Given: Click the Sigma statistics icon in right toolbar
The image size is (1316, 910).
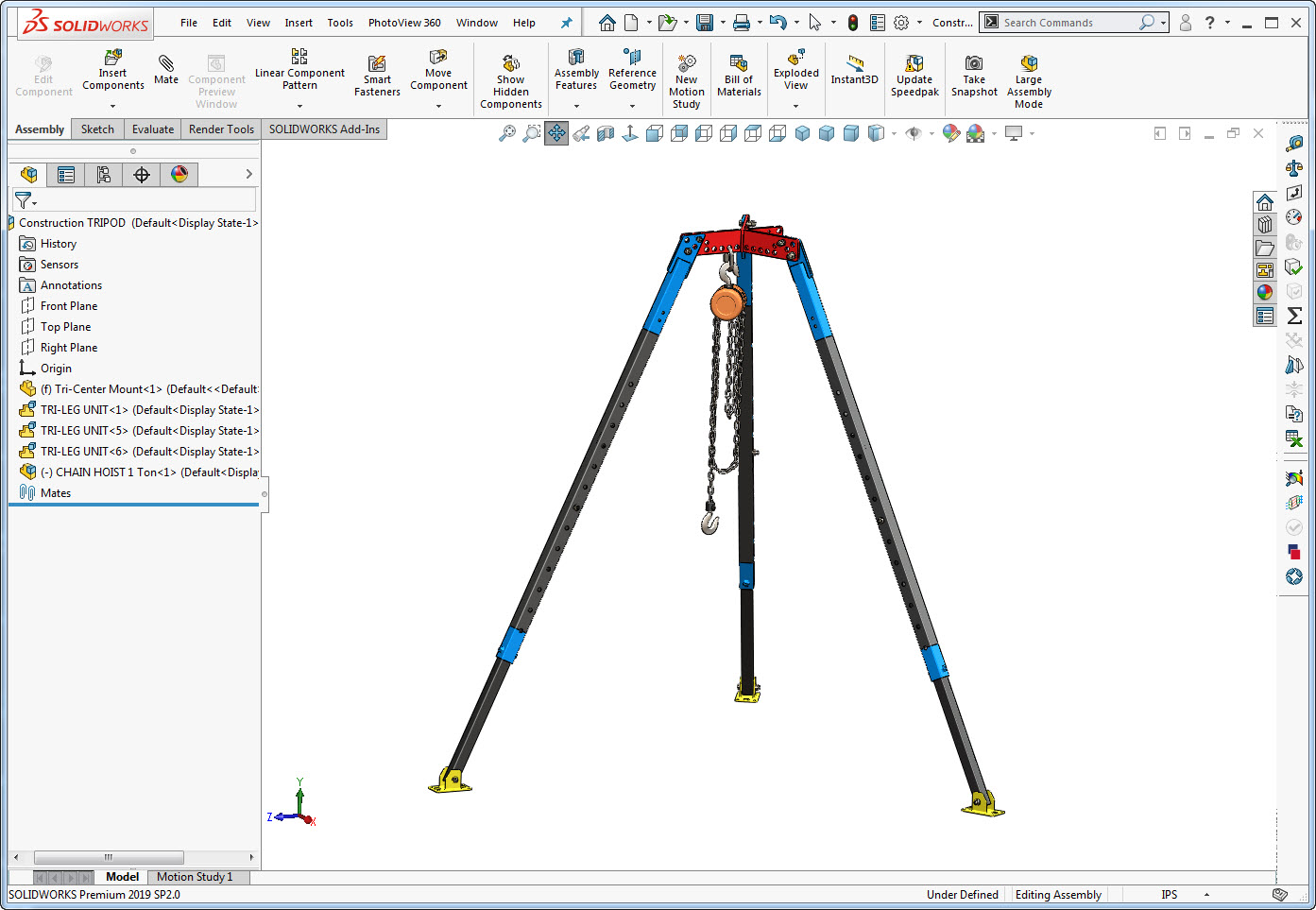Looking at the screenshot, I should coord(1294,316).
